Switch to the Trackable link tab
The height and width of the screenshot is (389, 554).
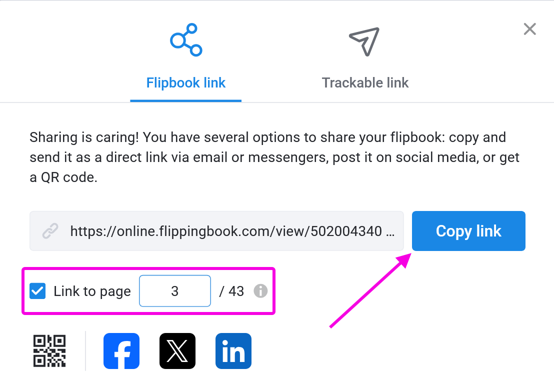click(365, 83)
